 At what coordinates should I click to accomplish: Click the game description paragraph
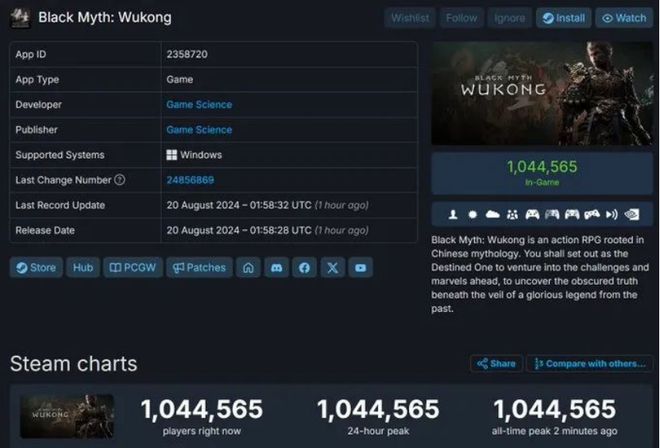click(540, 274)
